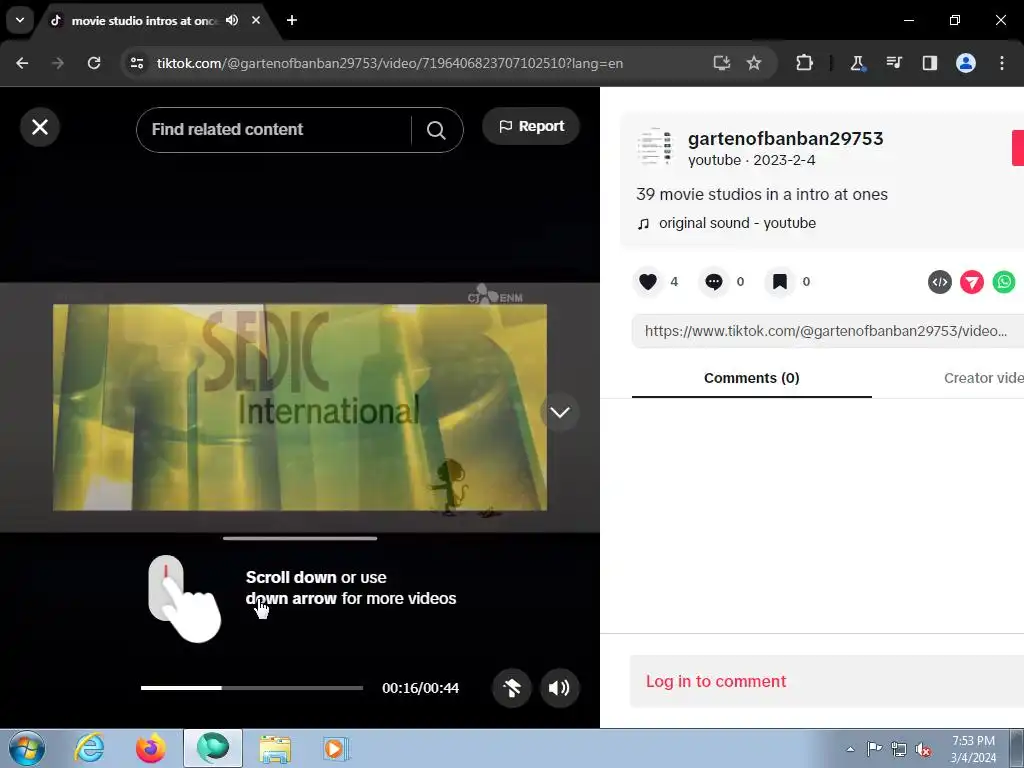The height and width of the screenshot is (768, 1024).
Task: Switch to Comments (0) tab
Action: 752,378
